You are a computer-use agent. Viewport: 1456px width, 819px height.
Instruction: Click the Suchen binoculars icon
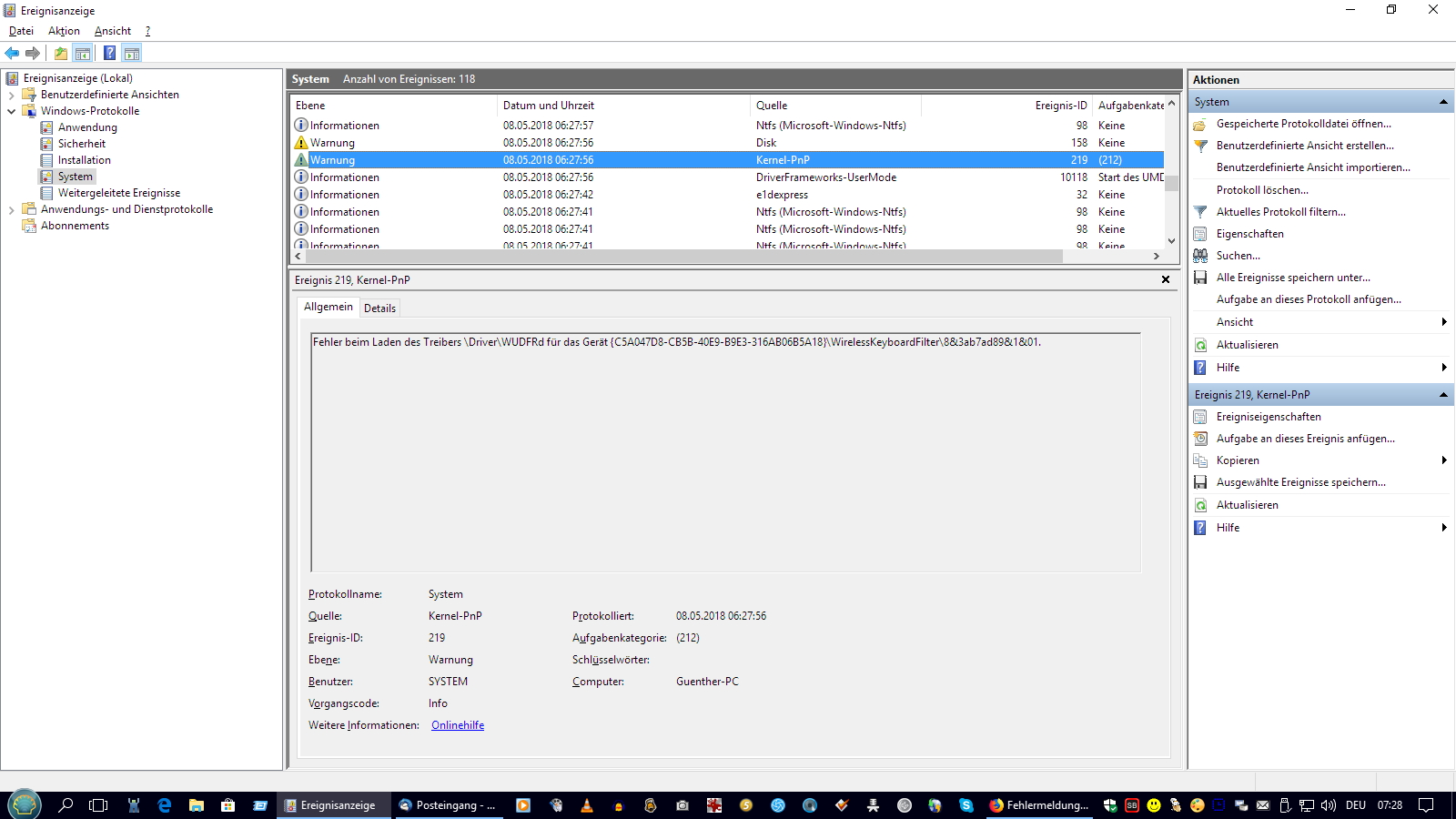(x=1200, y=256)
